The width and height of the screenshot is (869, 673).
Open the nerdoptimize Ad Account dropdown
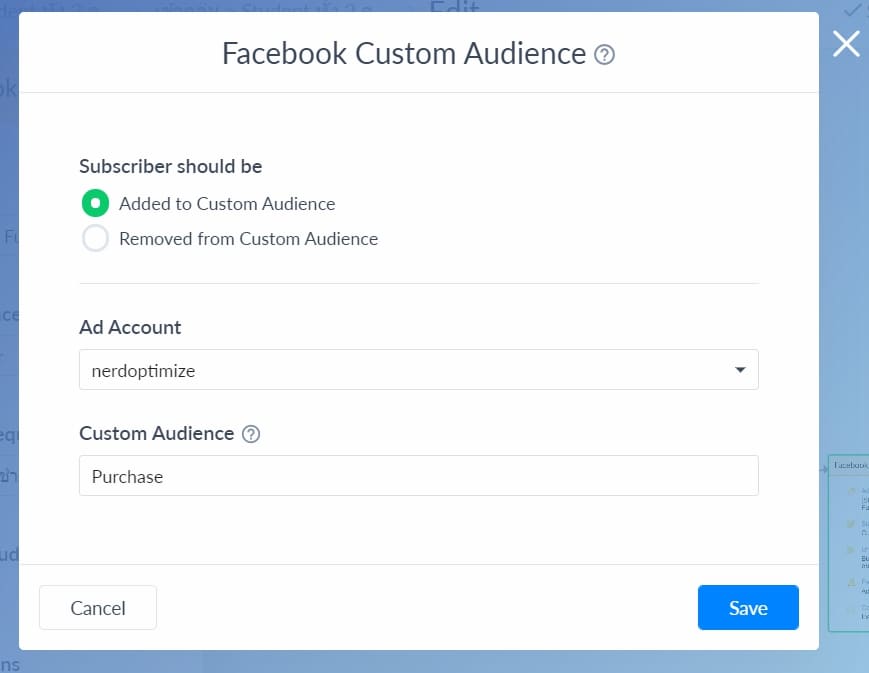tap(418, 370)
